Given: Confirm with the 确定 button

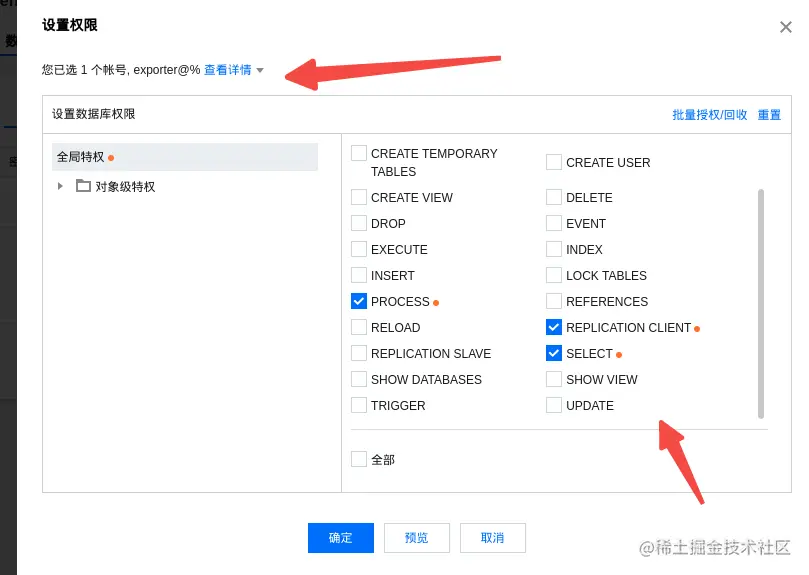Looking at the screenshot, I should 341,538.
